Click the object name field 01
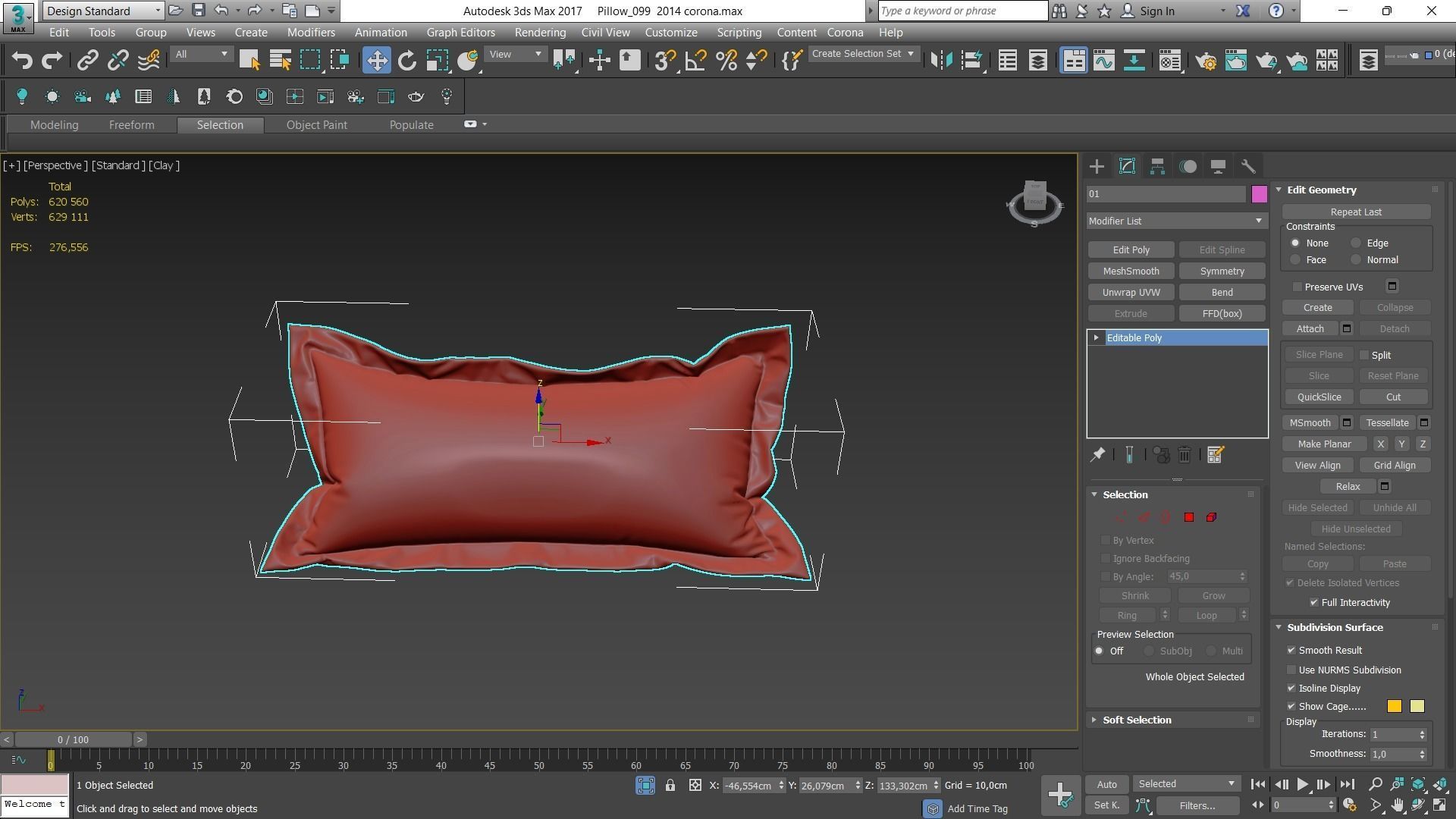 point(1166,194)
